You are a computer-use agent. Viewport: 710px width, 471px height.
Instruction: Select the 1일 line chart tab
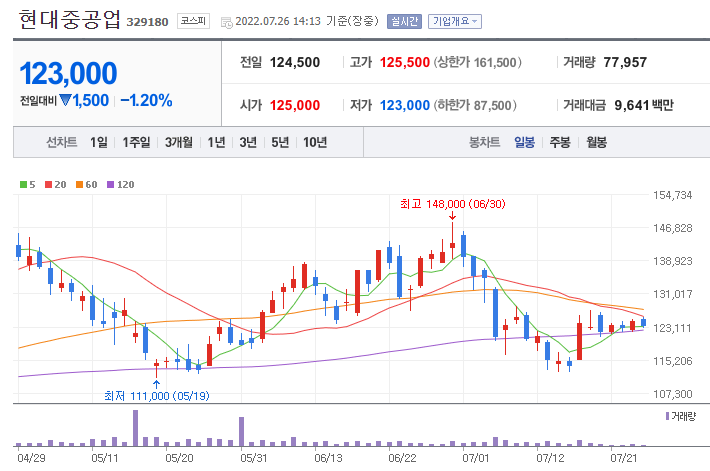pyautogui.click(x=99, y=142)
